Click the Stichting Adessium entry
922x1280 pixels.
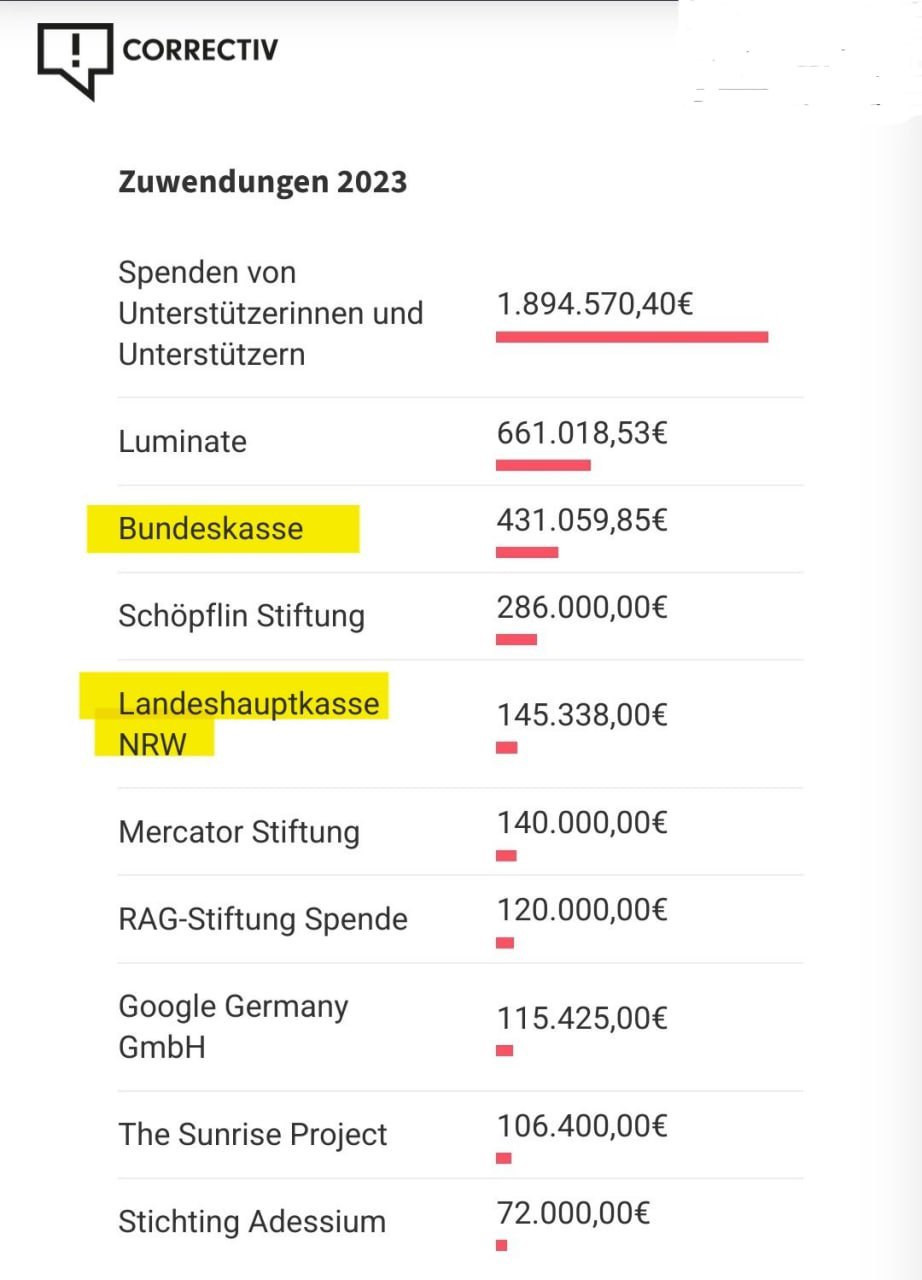(x=252, y=1221)
